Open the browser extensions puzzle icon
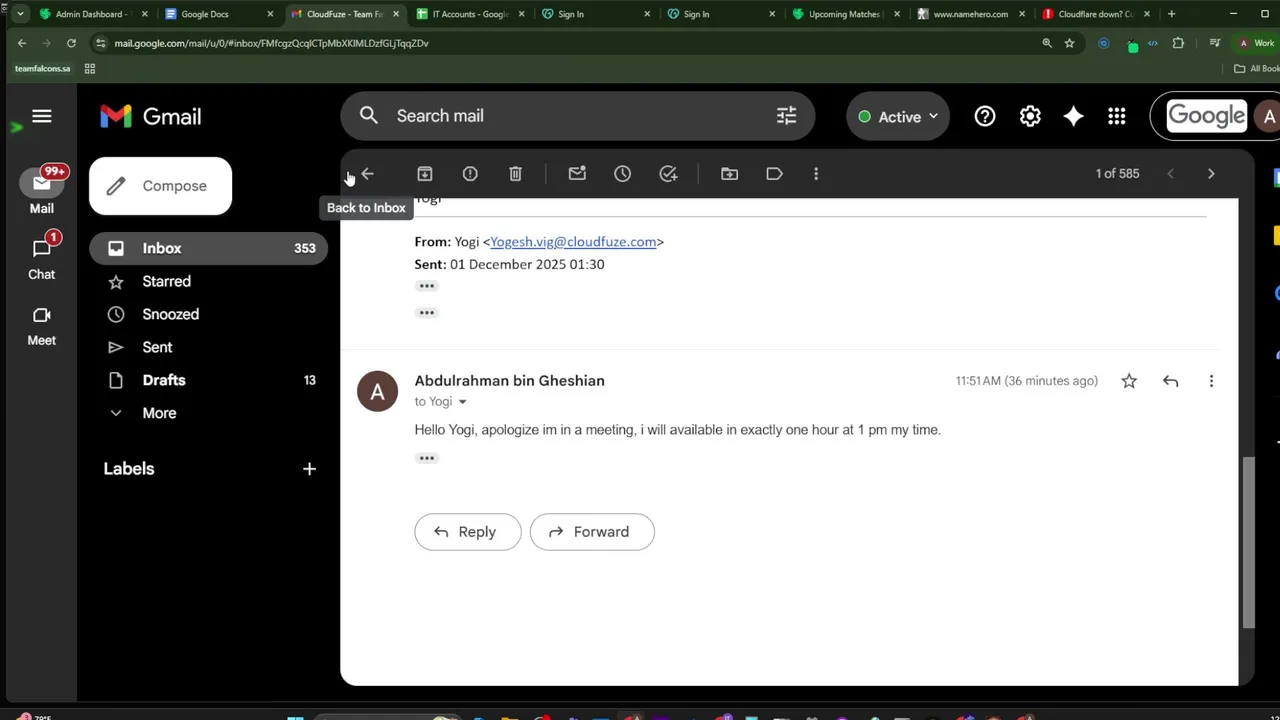 (x=1178, y=43)
